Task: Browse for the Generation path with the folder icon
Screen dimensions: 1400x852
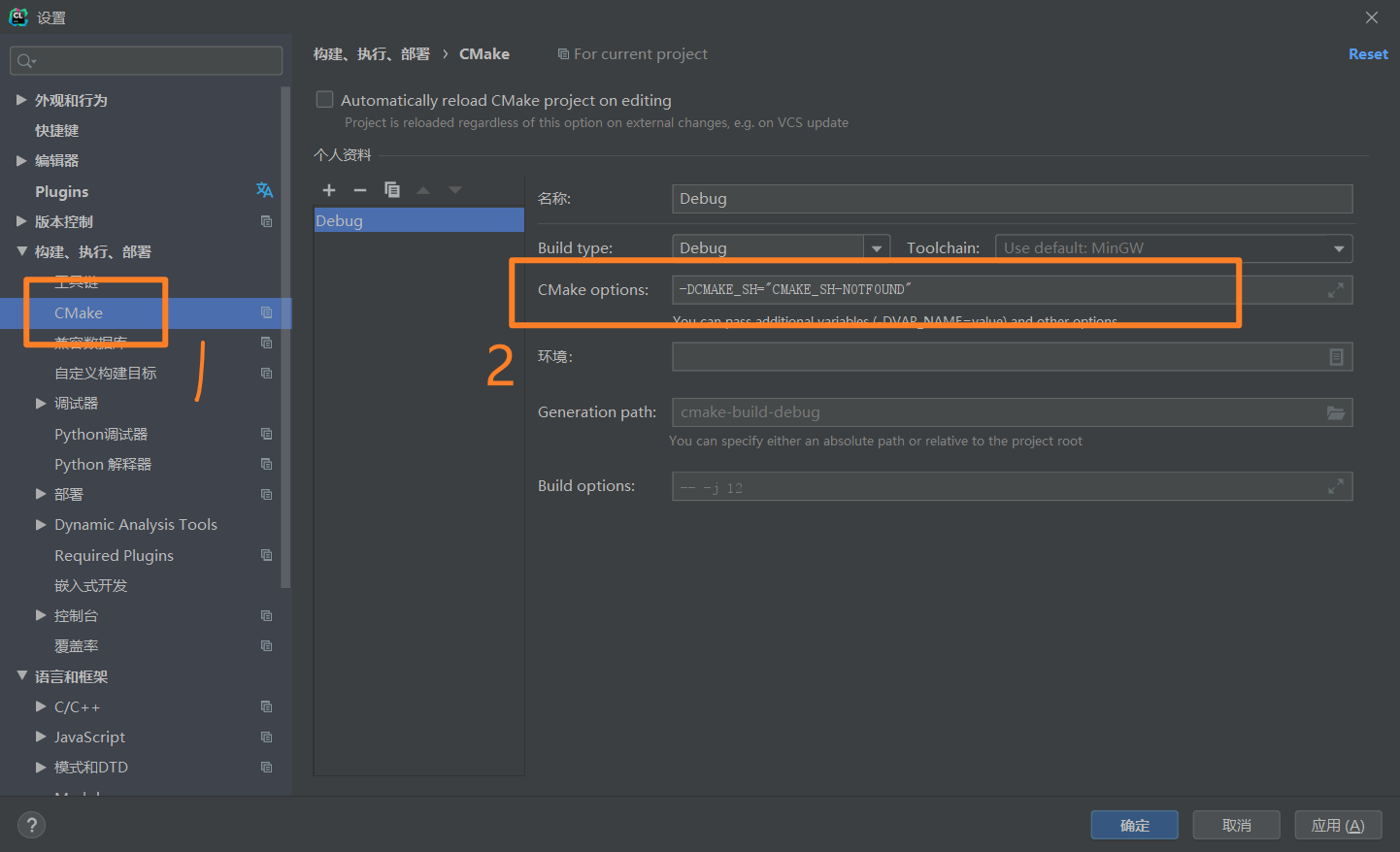Action: (1336, 412)
